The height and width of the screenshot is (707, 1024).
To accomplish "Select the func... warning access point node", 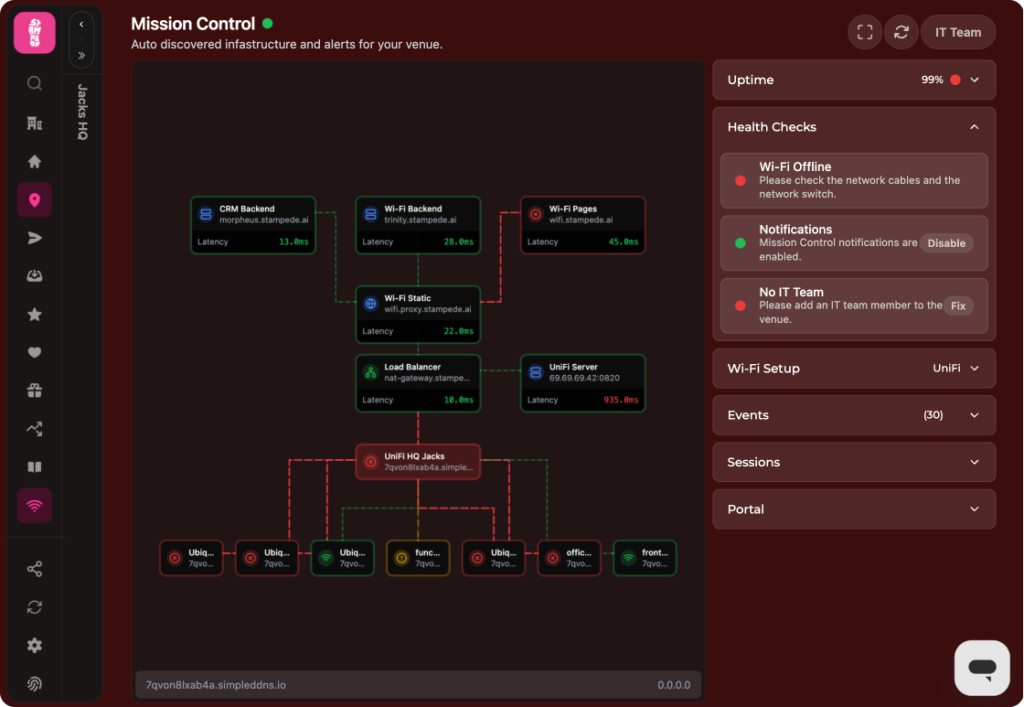I will tap(418, 558).
